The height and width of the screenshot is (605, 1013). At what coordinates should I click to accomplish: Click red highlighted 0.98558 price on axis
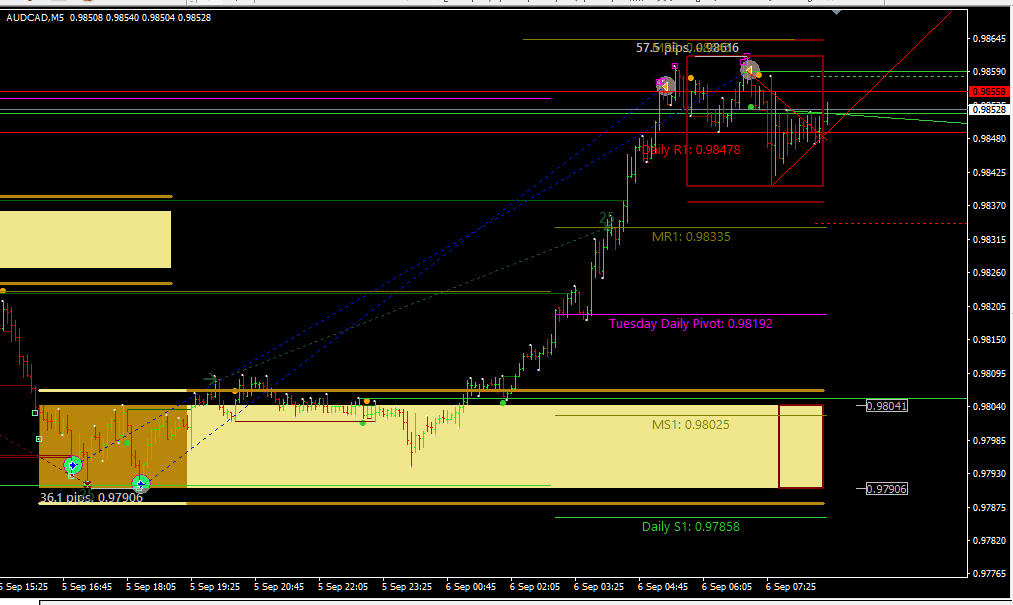(x=990, y=92)
